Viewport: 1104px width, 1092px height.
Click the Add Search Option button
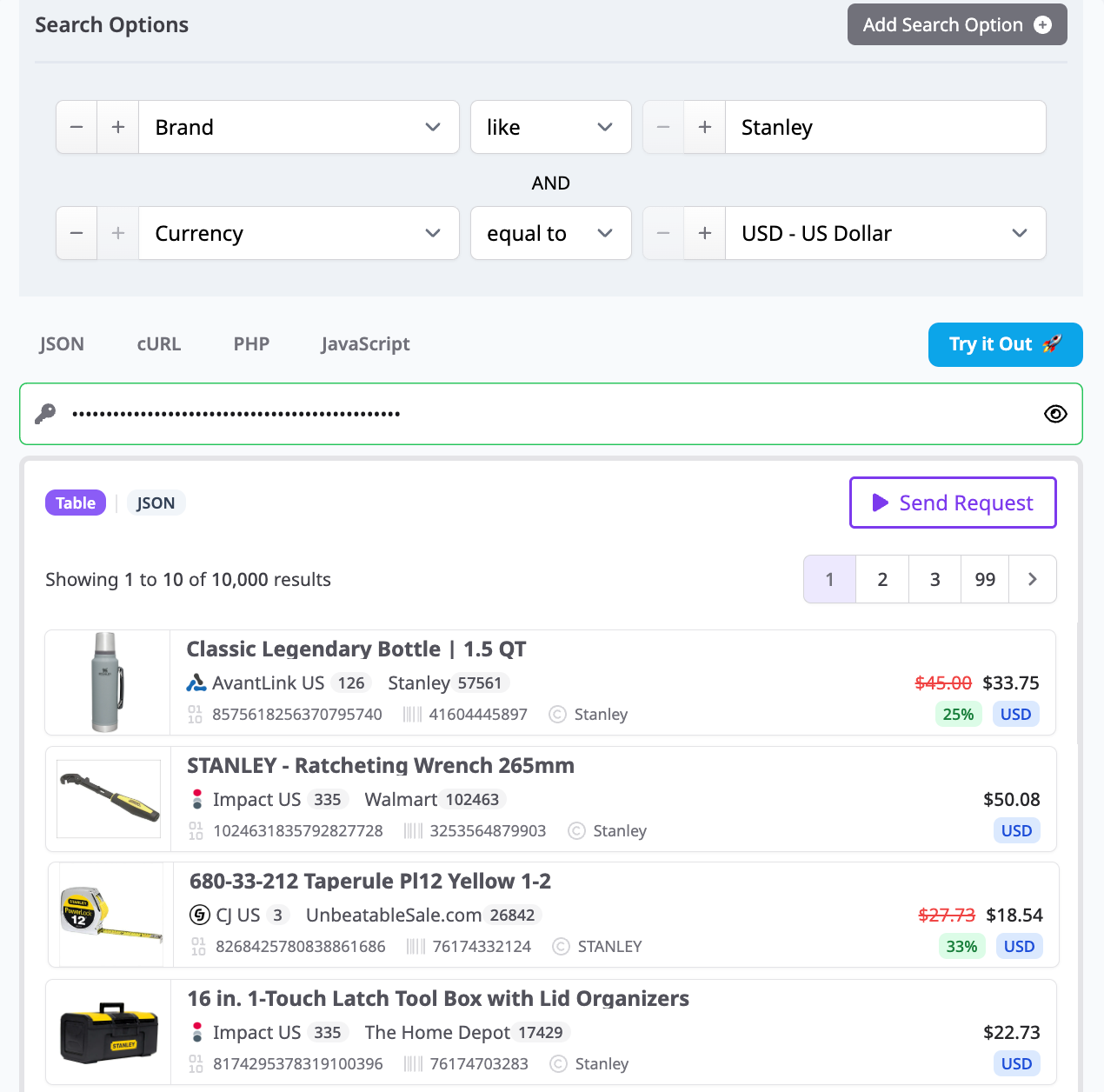tap(957, 24)
